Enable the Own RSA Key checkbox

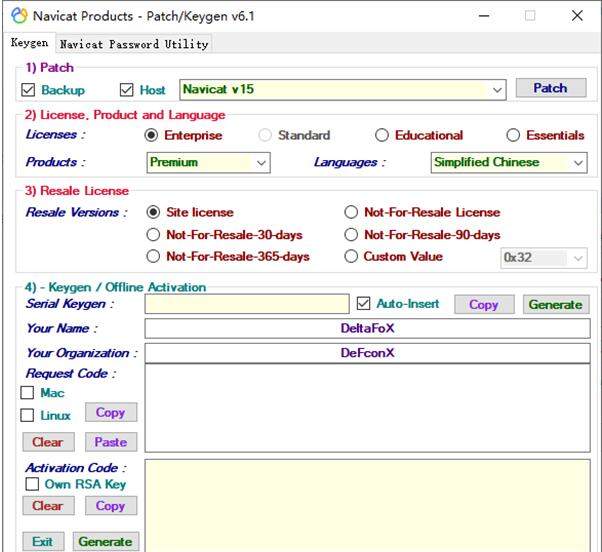click(x=32, y=484)
